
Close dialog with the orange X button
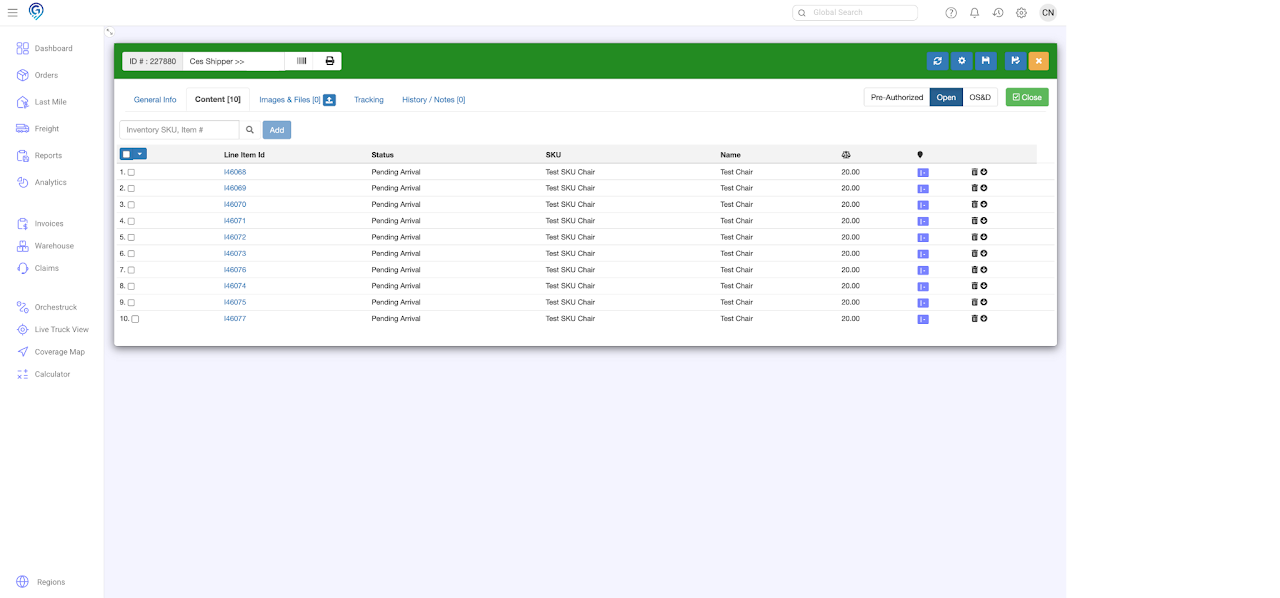(1039, 61)
